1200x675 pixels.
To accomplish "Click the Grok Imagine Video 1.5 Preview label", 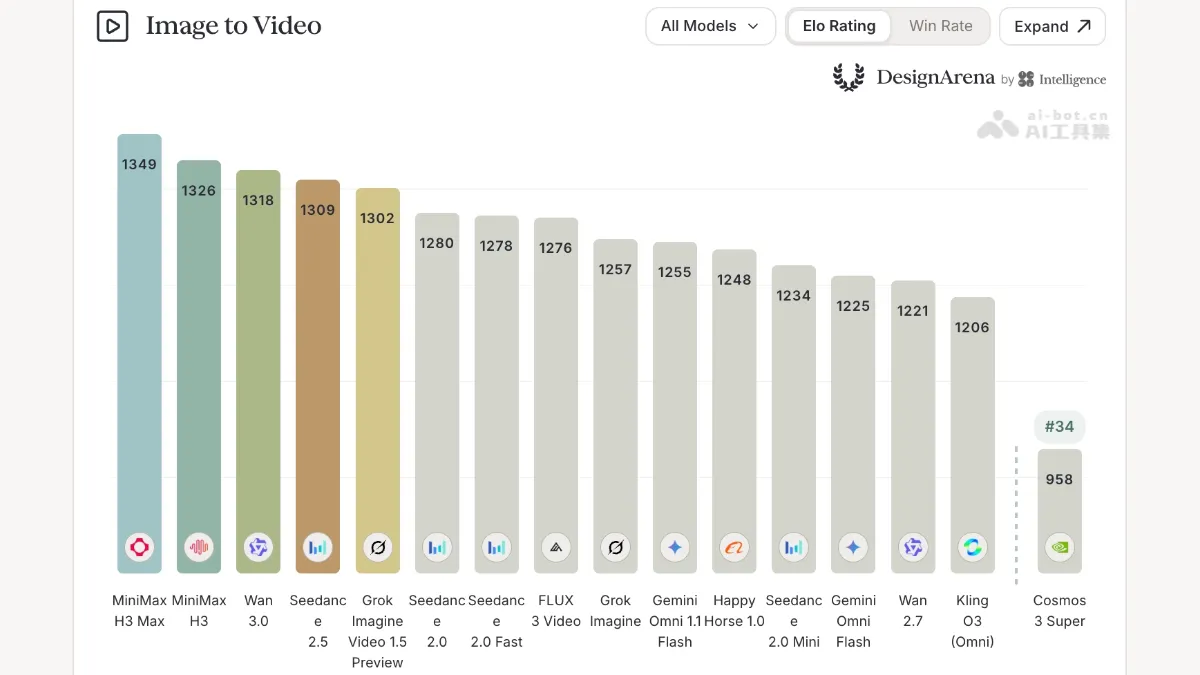I will pos(377,631).
